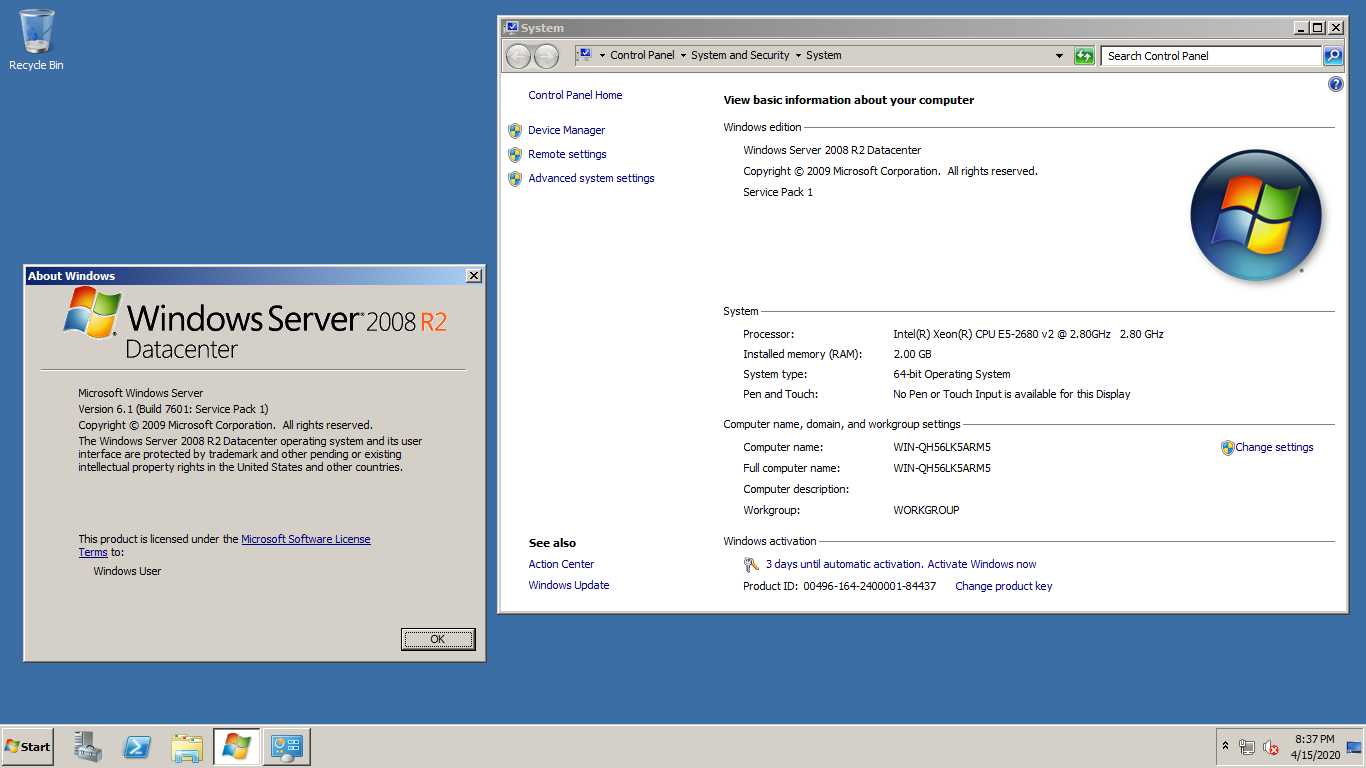Click the computer icon in address bar
The height and width of the screenshot is (768, 1366).
tap(585, 55)
